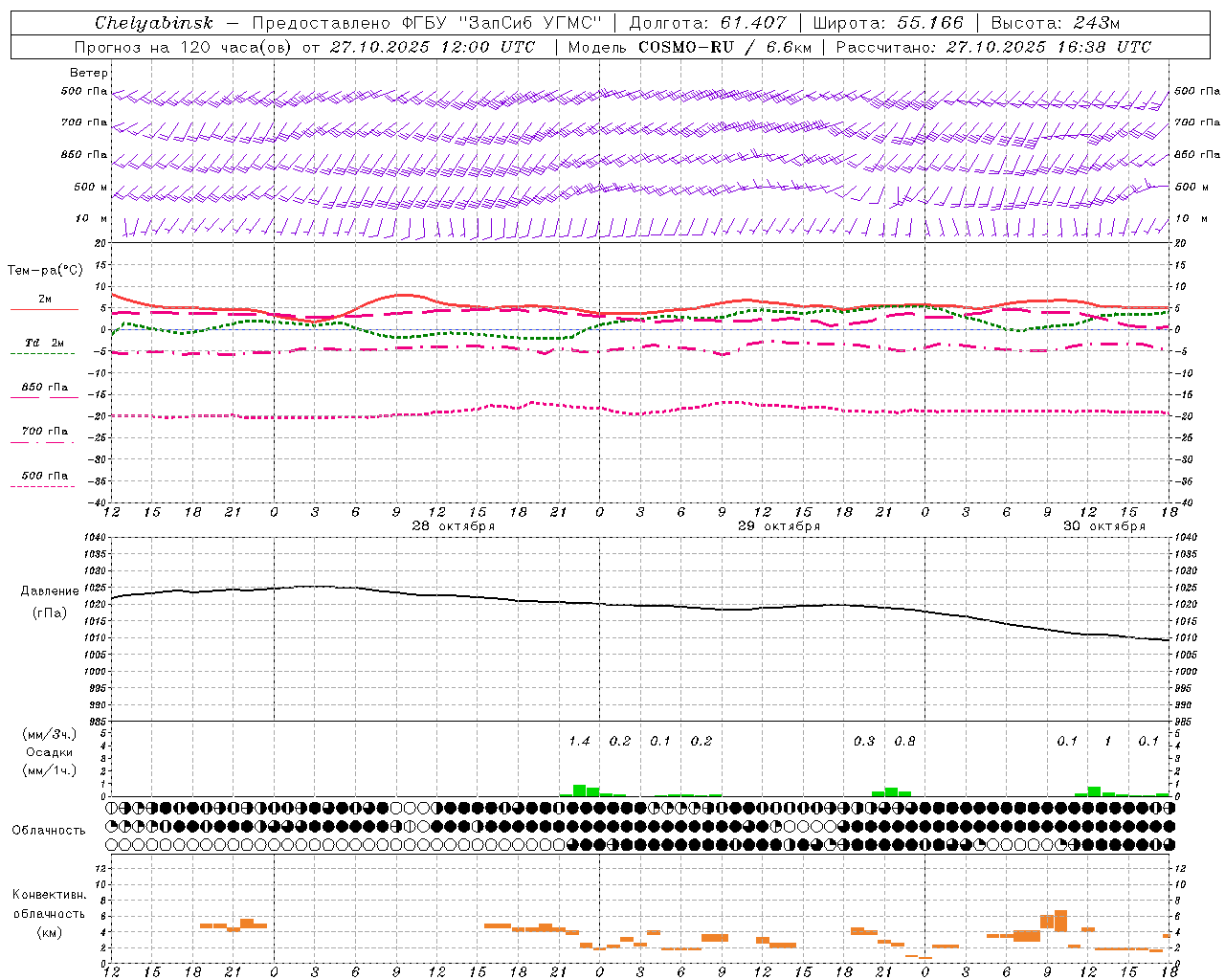Click the tallest green precipitation bar on 28 октября

click(x=579, y=791)
